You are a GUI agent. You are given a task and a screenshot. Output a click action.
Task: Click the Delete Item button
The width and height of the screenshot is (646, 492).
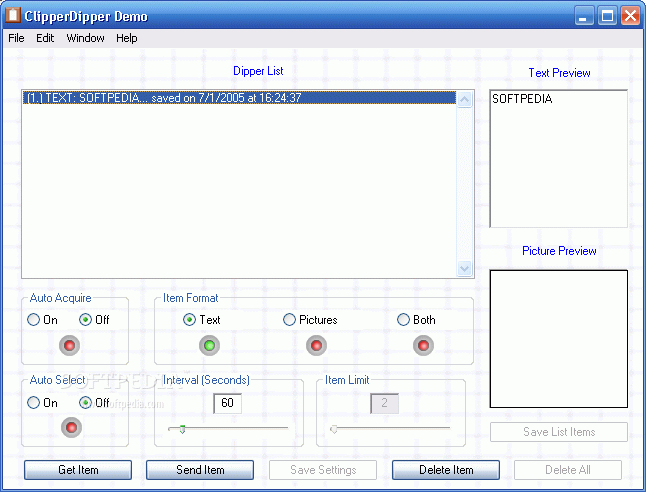point(446,470)
